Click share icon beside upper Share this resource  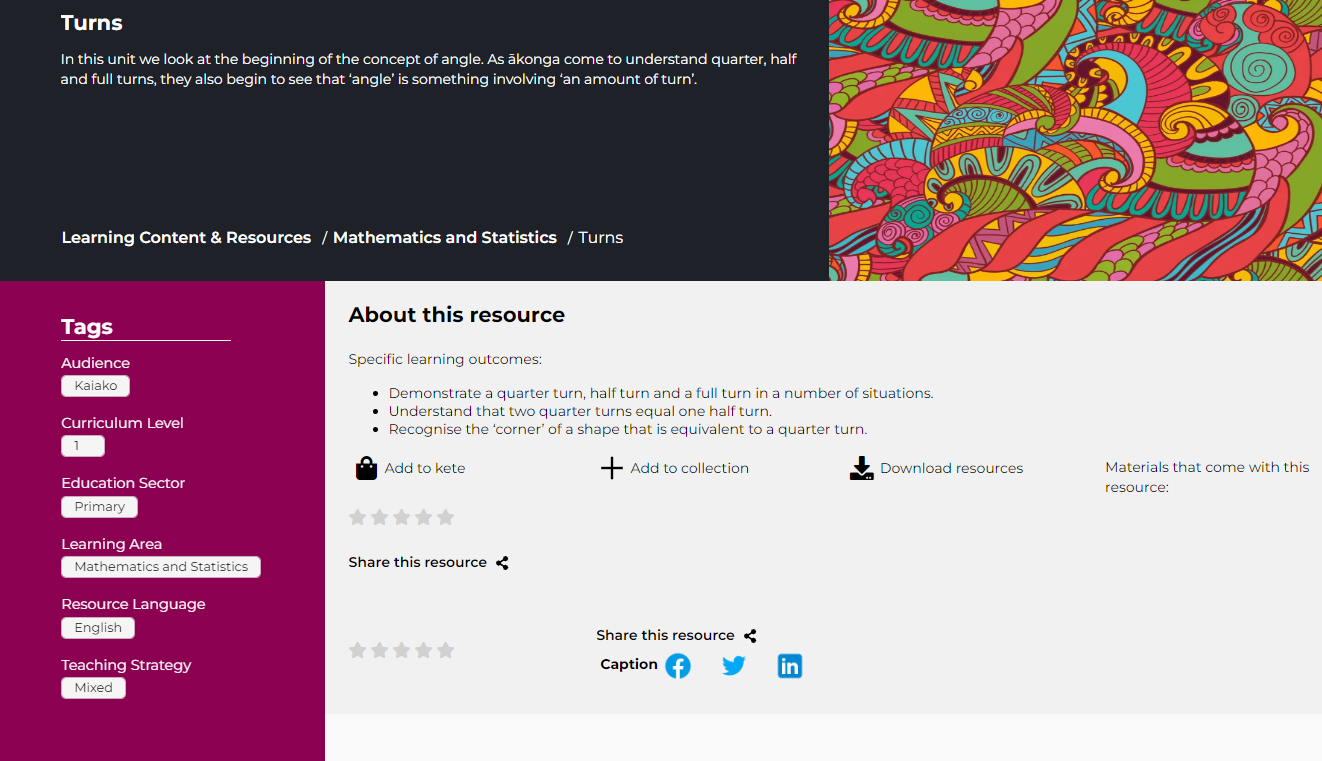pyautogui.click(x=502, y=563)
